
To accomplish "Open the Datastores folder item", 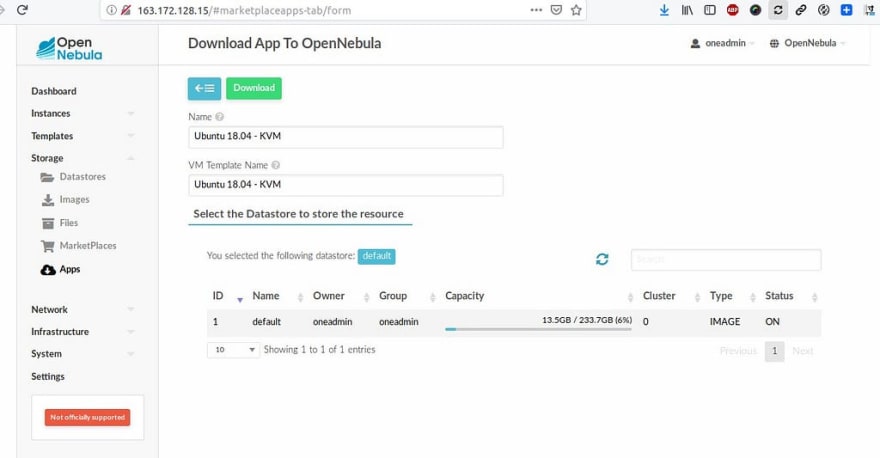I will pyautogui.click(x=73, y=177).
